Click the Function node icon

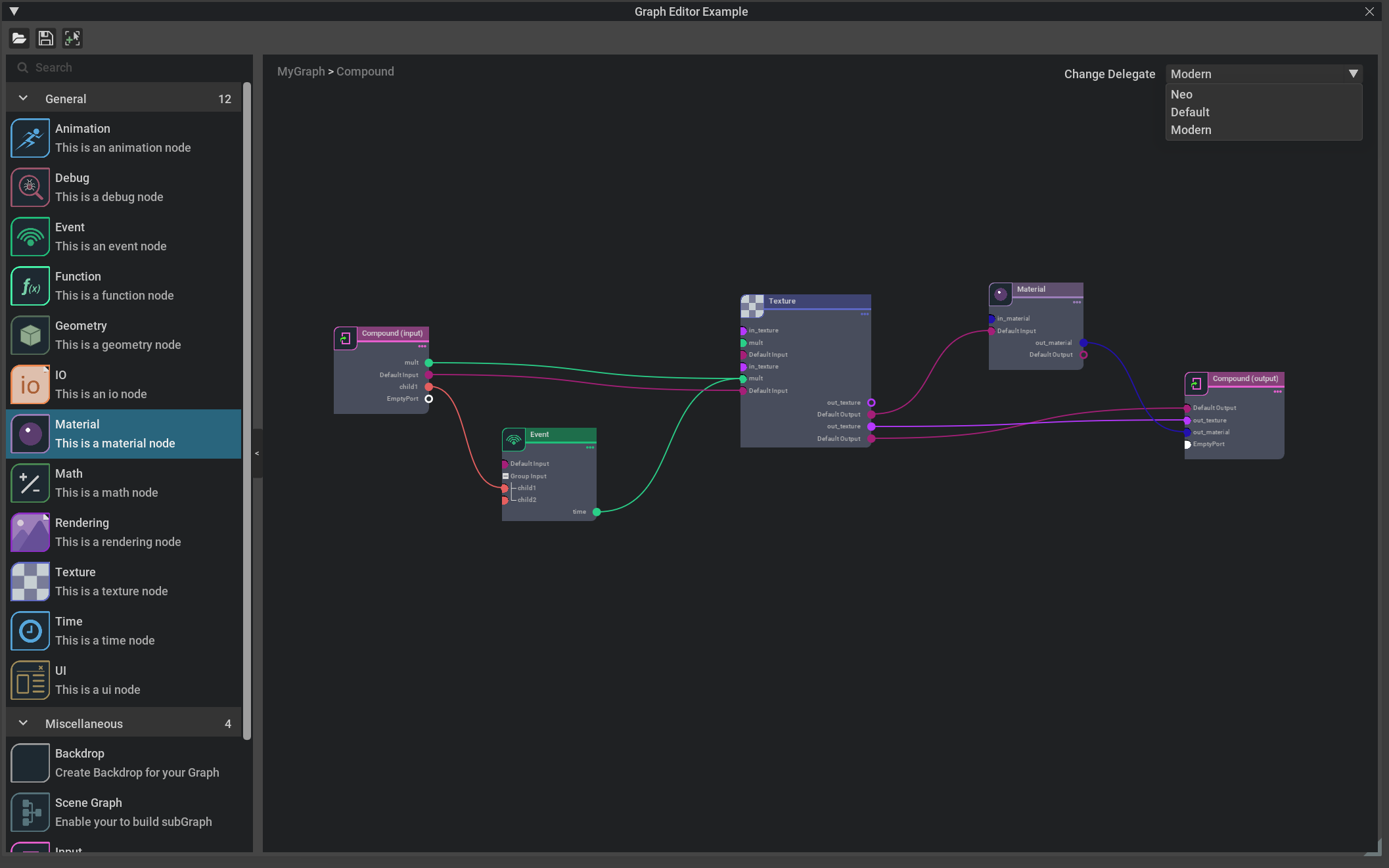[30, 286]
